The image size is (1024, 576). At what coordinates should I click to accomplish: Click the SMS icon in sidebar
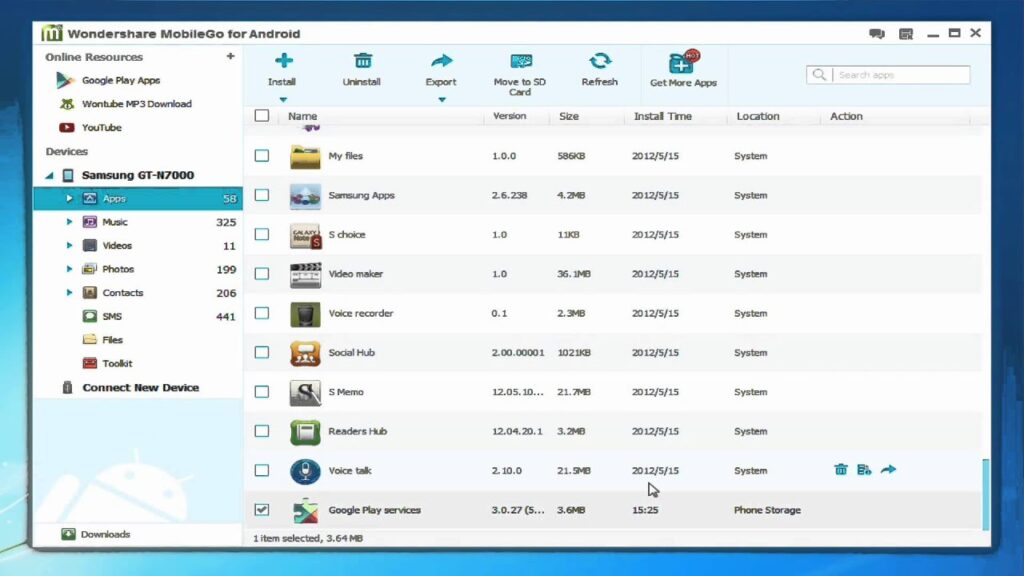coord(90,316)
